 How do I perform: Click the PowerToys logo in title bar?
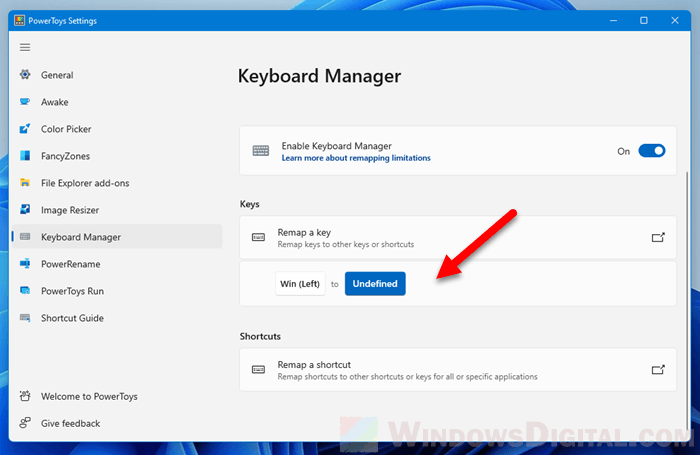(x=19, y=21)
